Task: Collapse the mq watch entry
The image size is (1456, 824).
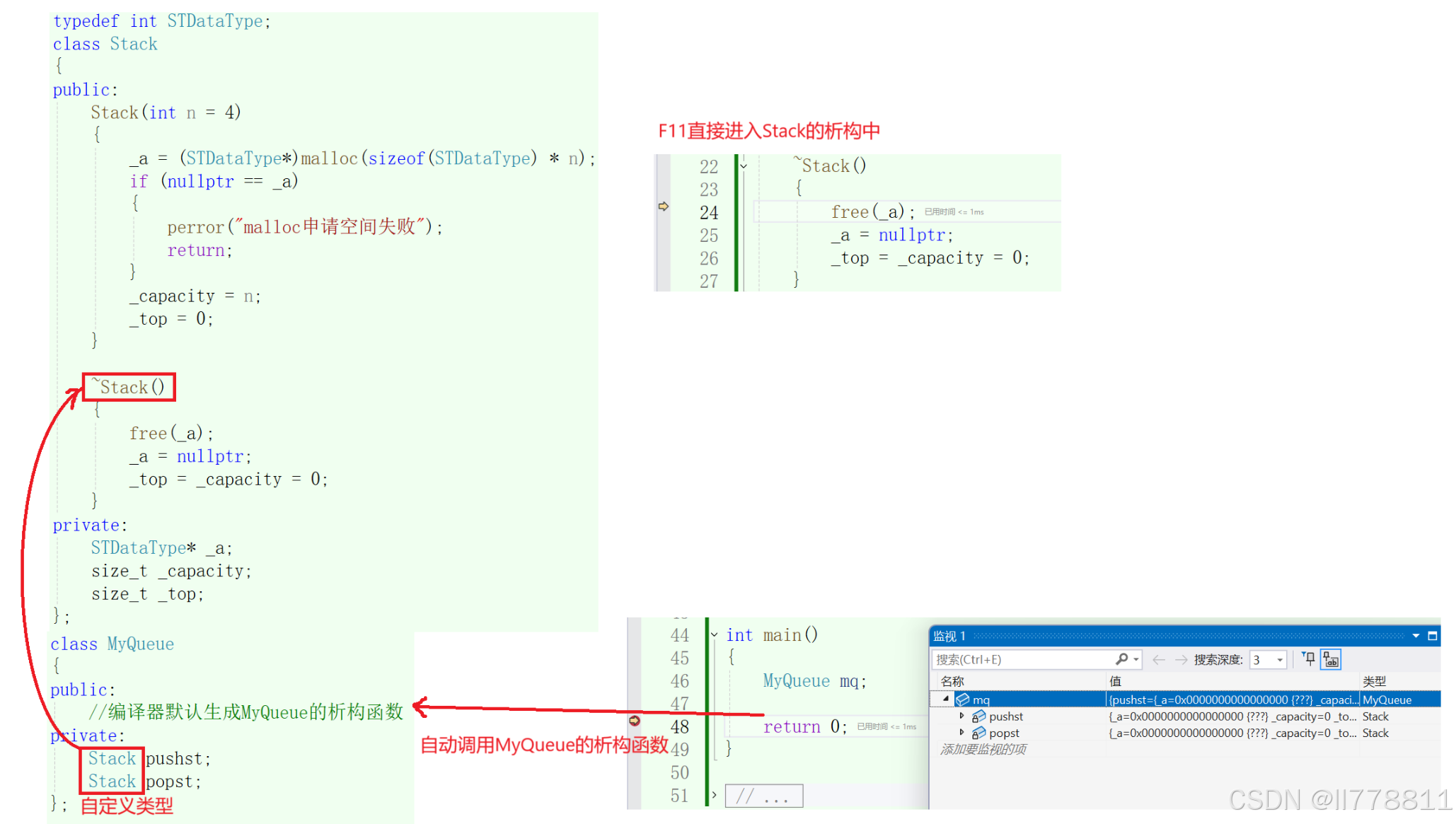Action: [946, 699]
